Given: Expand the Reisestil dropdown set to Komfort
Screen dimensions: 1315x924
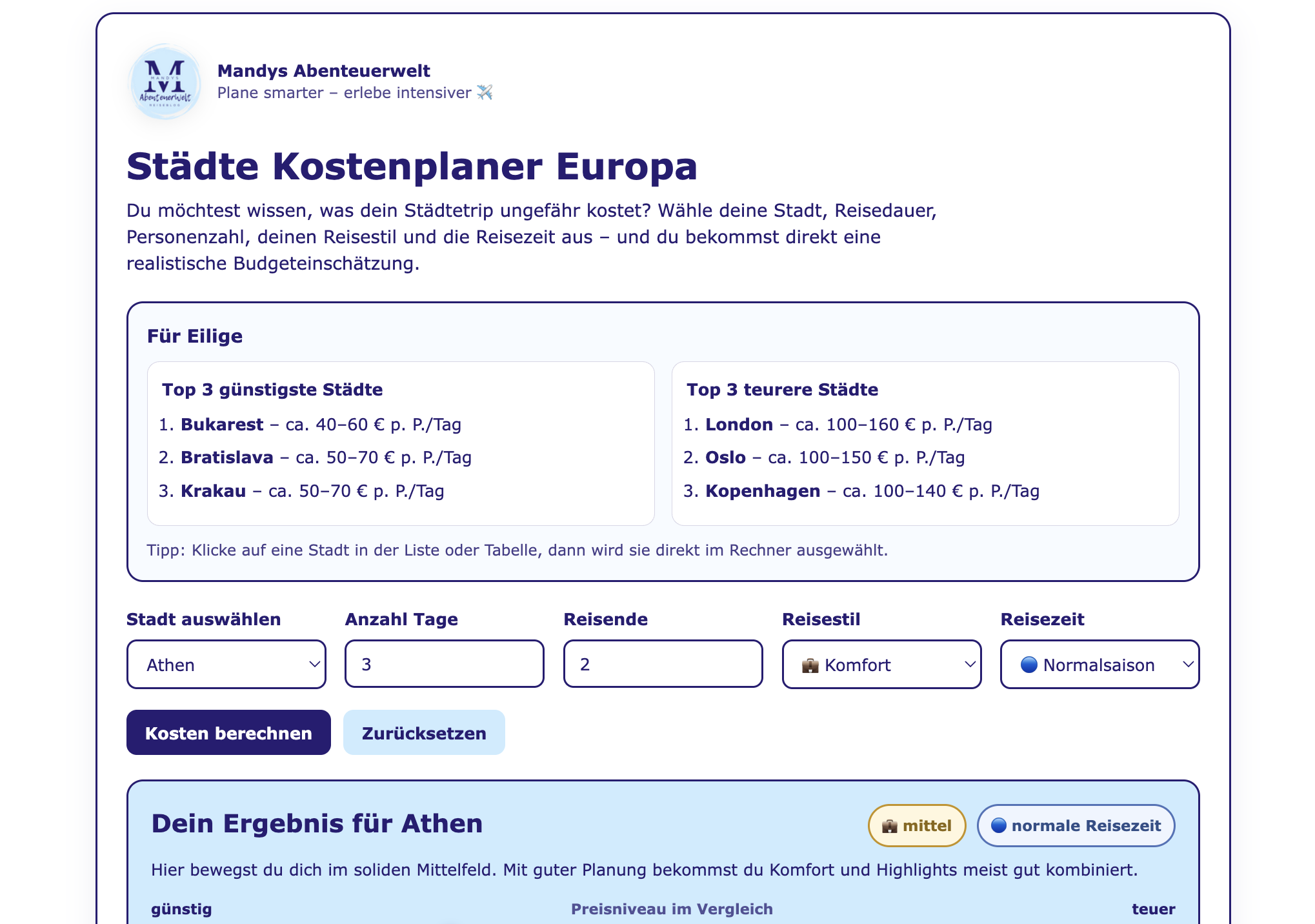Looking at the screenshot, I should pyautogui.click(x=881, y=665).
